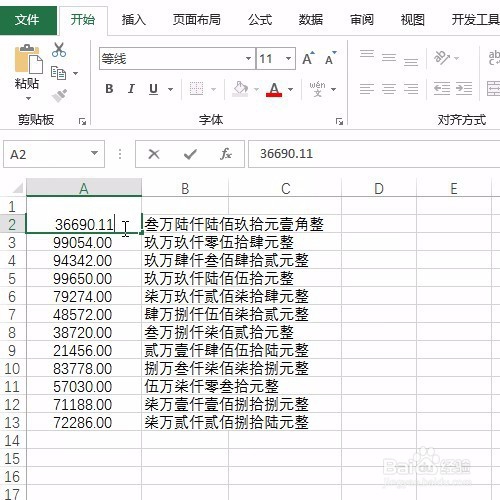Screen dimensions: 500x500
Task: Increase font size with large A
Action: click(x=308, y=59)
